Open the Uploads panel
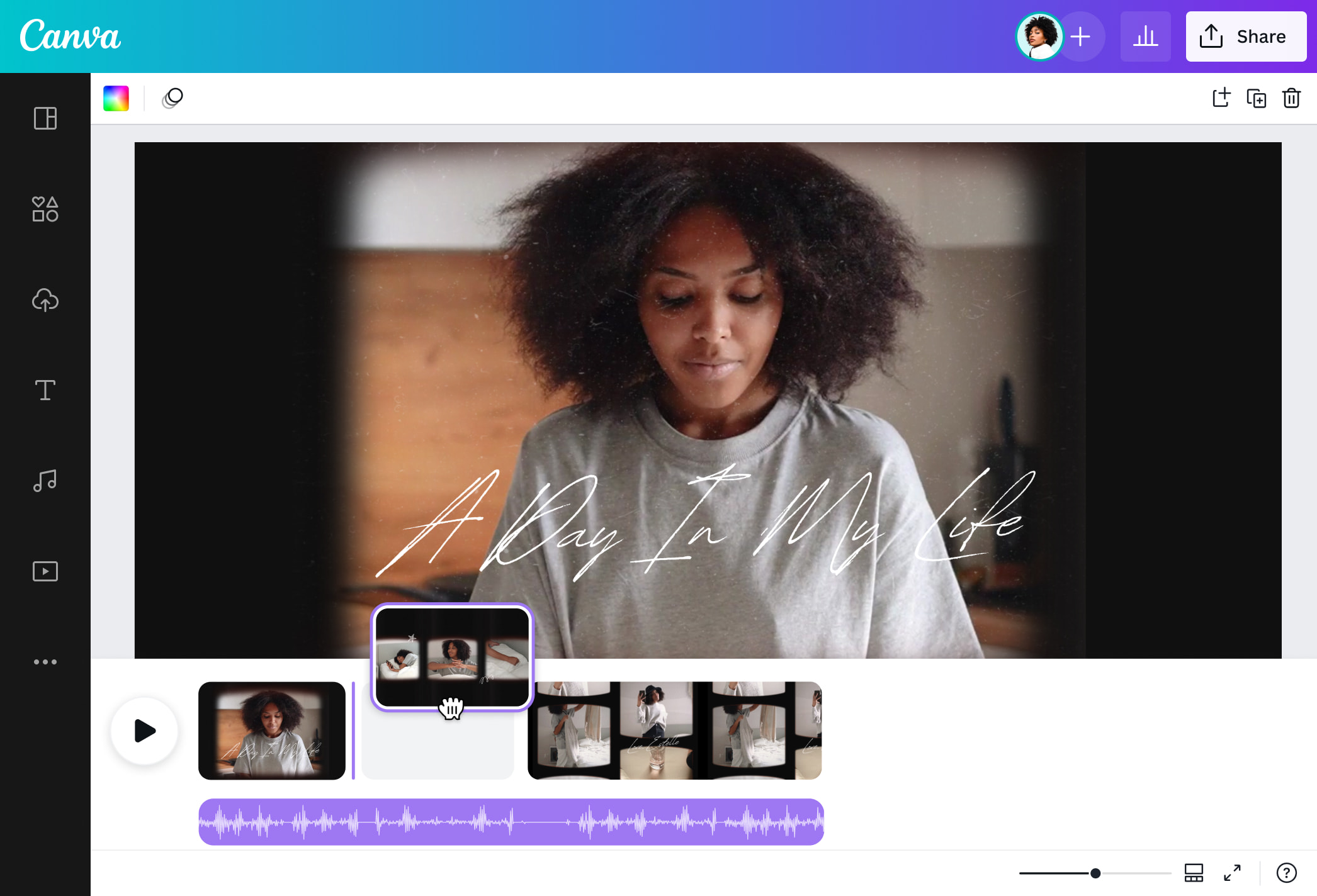Screen dimensions: 1317x896 [45, 301]
